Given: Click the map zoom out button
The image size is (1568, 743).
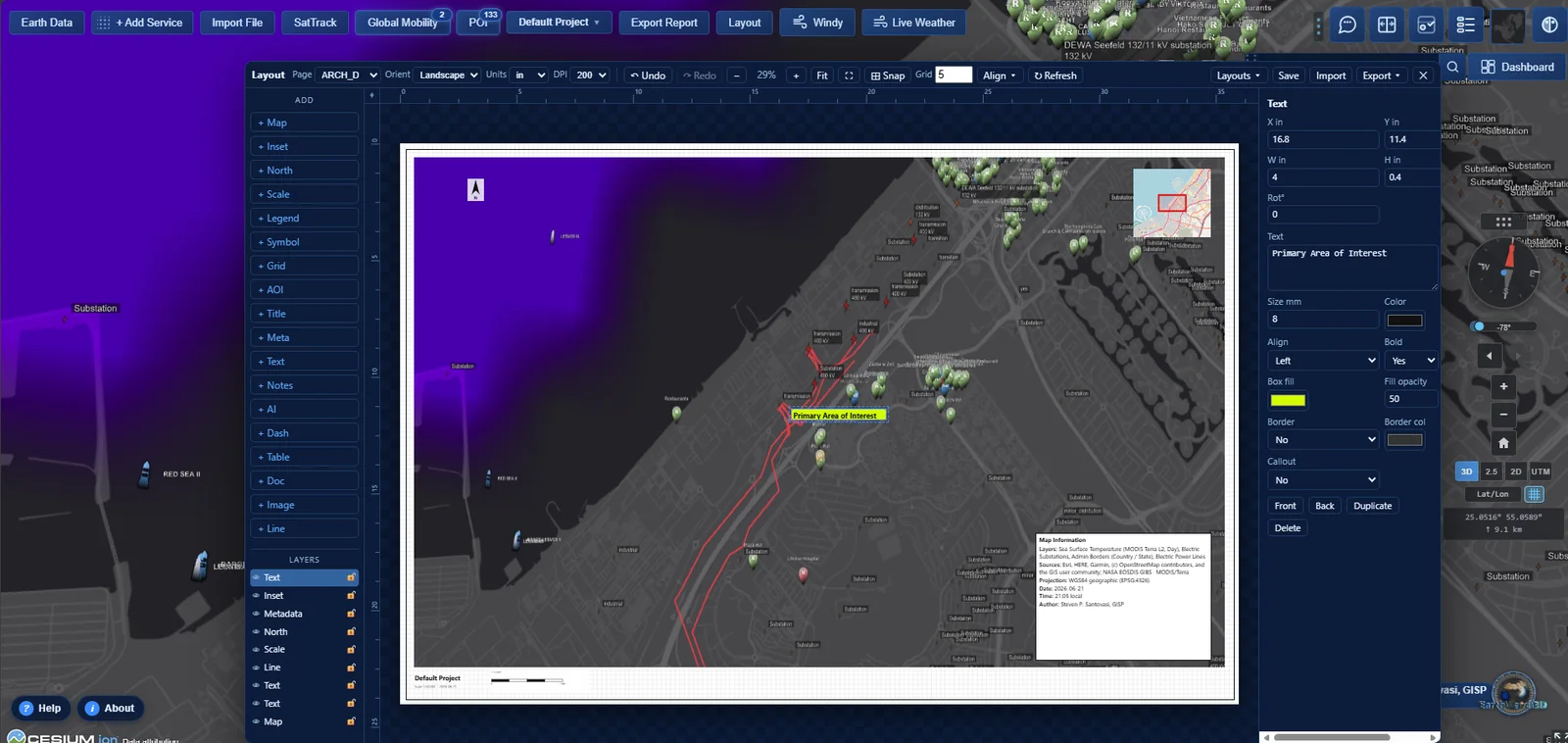Looking at the screenshot, I should click(x=1503, y=415).
